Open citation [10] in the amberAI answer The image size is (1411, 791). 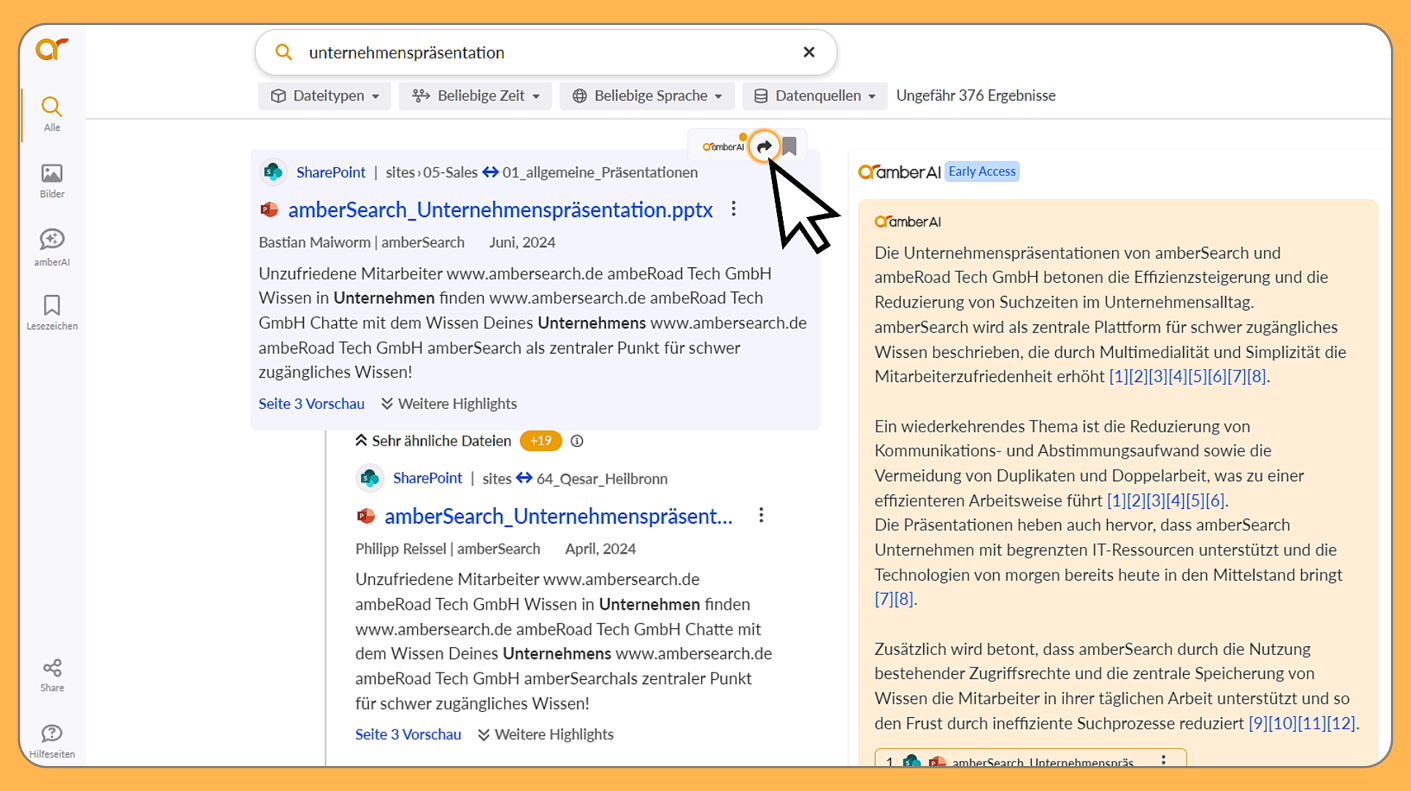(x=1283, y=723)
